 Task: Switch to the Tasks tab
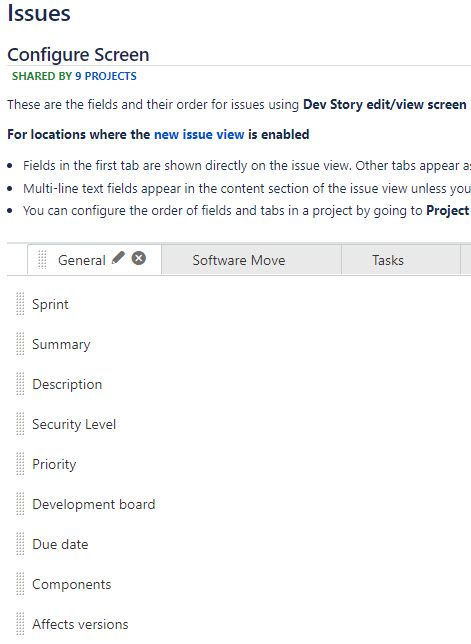point(401,260)
